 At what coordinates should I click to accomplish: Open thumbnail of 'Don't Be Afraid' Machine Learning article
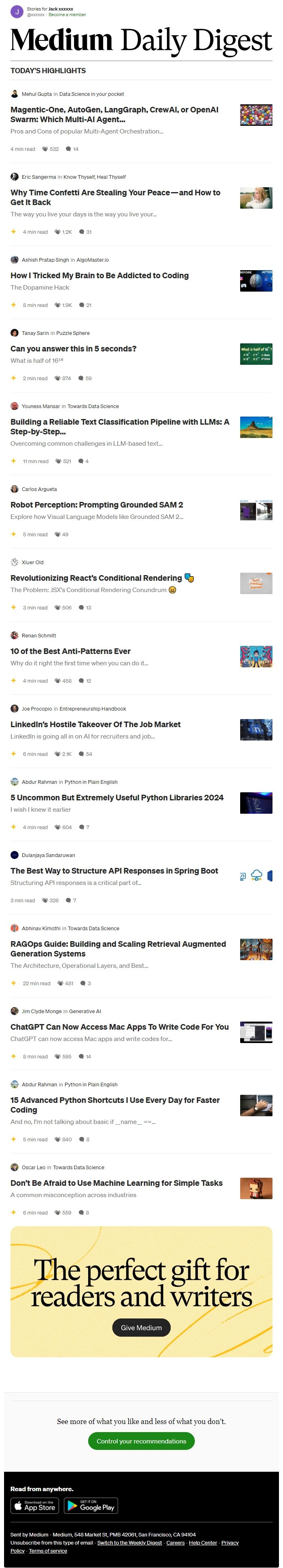pyautogui.click(x=256, y=1188)
